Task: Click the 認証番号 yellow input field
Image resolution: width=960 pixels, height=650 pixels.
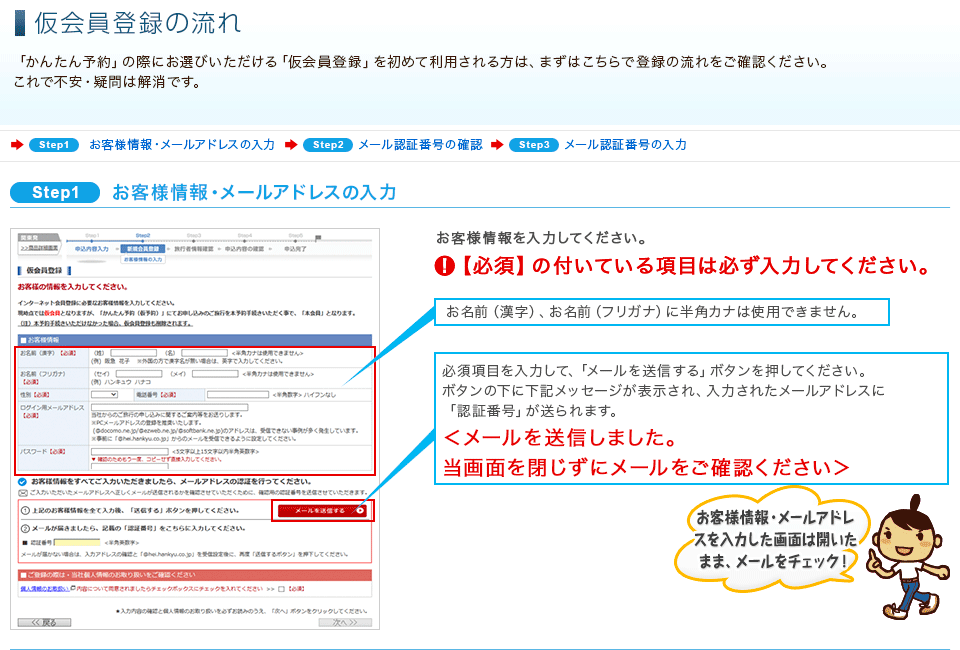Action: 77,543
